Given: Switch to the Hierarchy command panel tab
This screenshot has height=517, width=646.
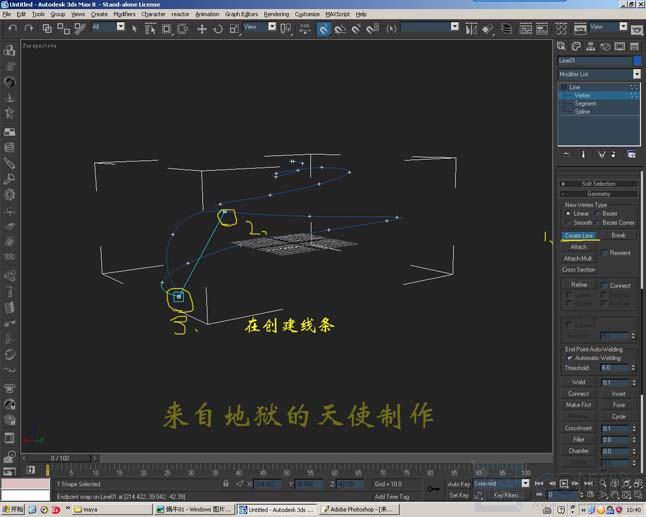Looking at the screenshot, I should pyautogui.click(x=590, y=46).
